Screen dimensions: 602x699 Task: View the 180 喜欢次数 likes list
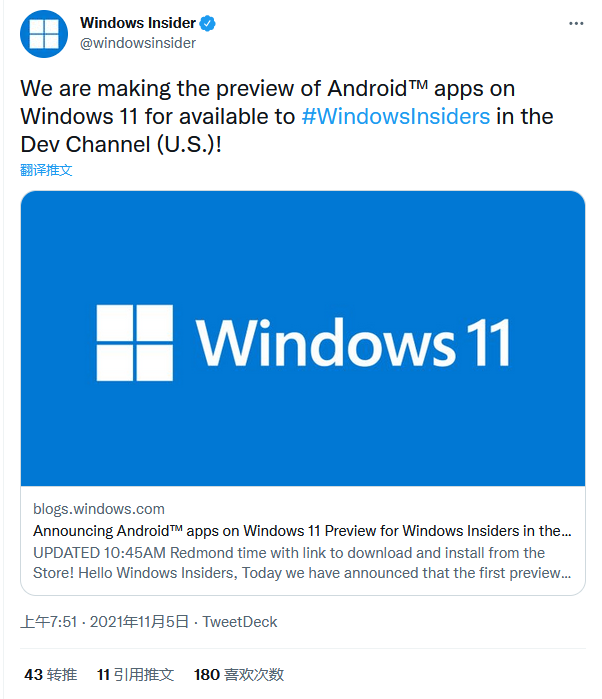239,674
